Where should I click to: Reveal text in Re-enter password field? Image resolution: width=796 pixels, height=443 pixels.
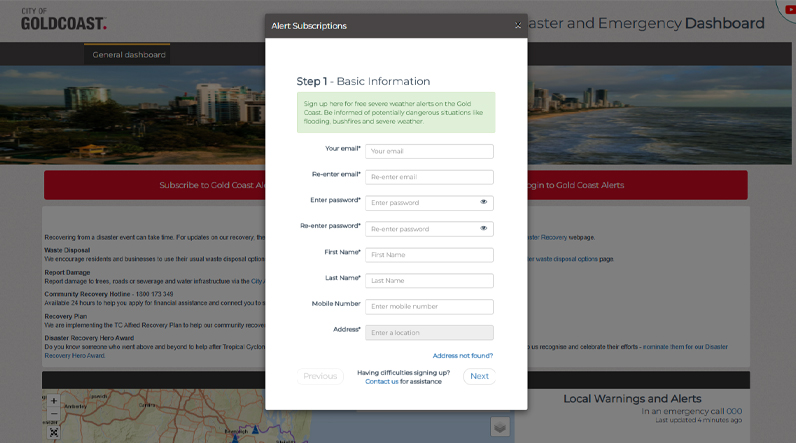click(483, 228)
